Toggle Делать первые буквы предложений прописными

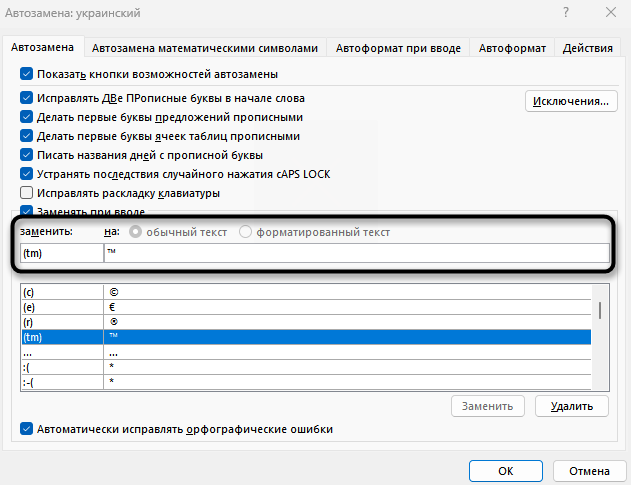coord(27,117)
